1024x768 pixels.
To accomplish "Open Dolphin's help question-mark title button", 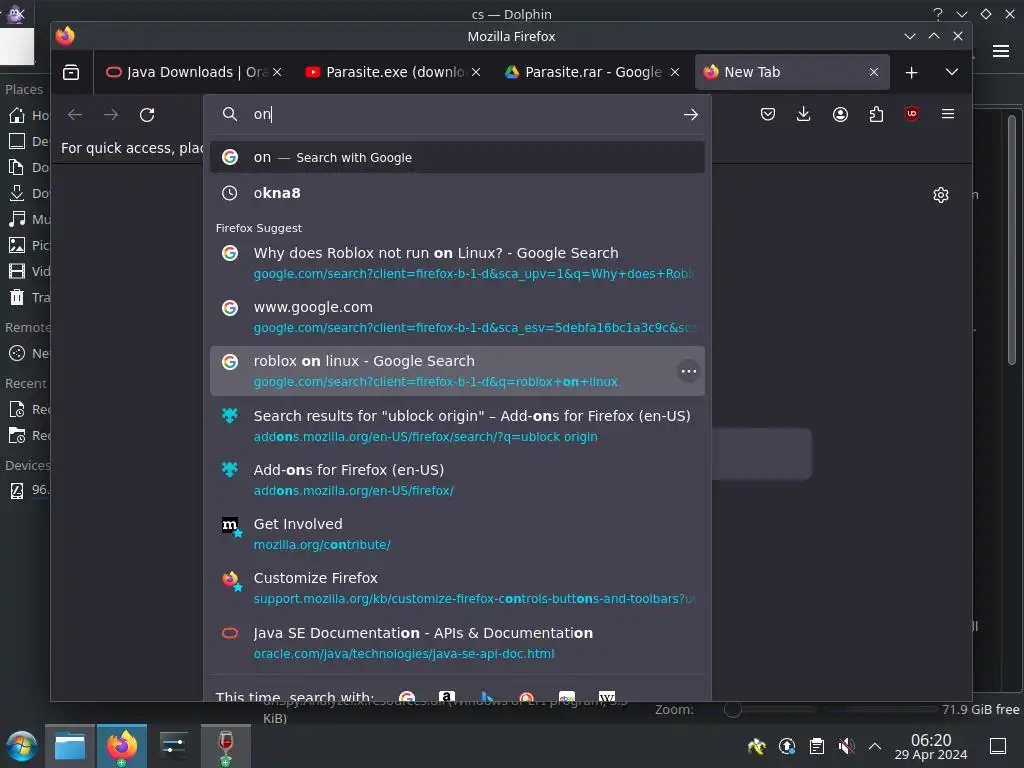I will click(x=938, y=14).
